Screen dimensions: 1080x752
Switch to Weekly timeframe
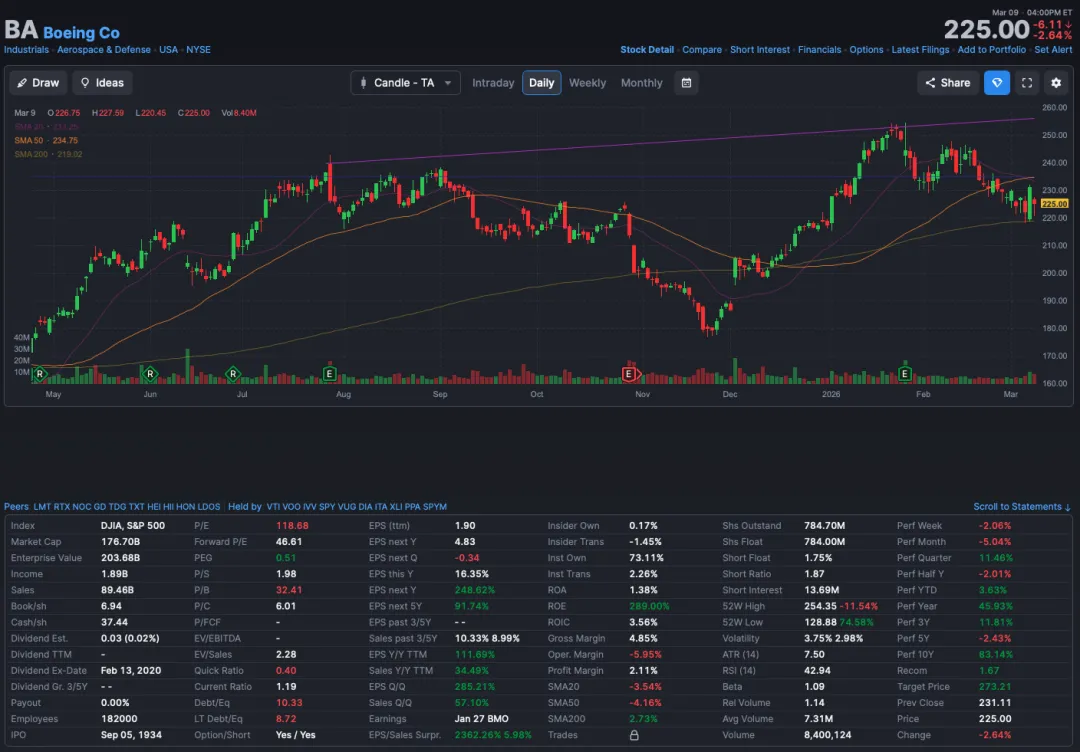click(x=588, y=83)
